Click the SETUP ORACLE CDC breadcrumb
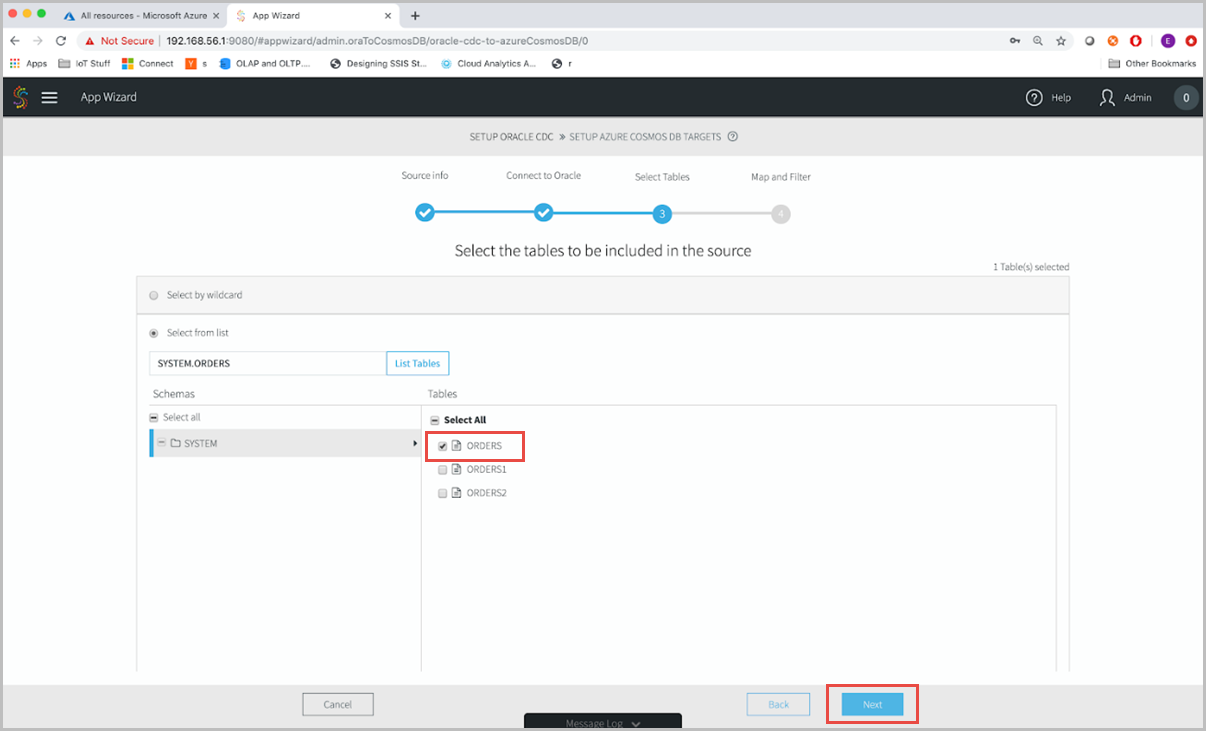 pos(511,136)
